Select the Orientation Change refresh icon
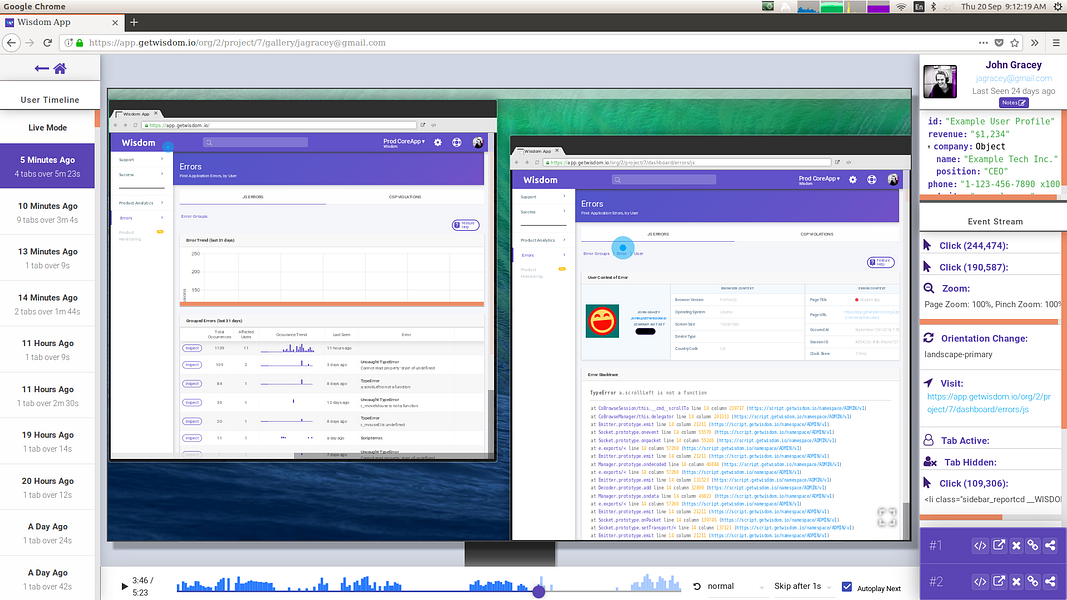This screenshot has height=600, width=1067. pyautogui.click(x=928, y=337)
